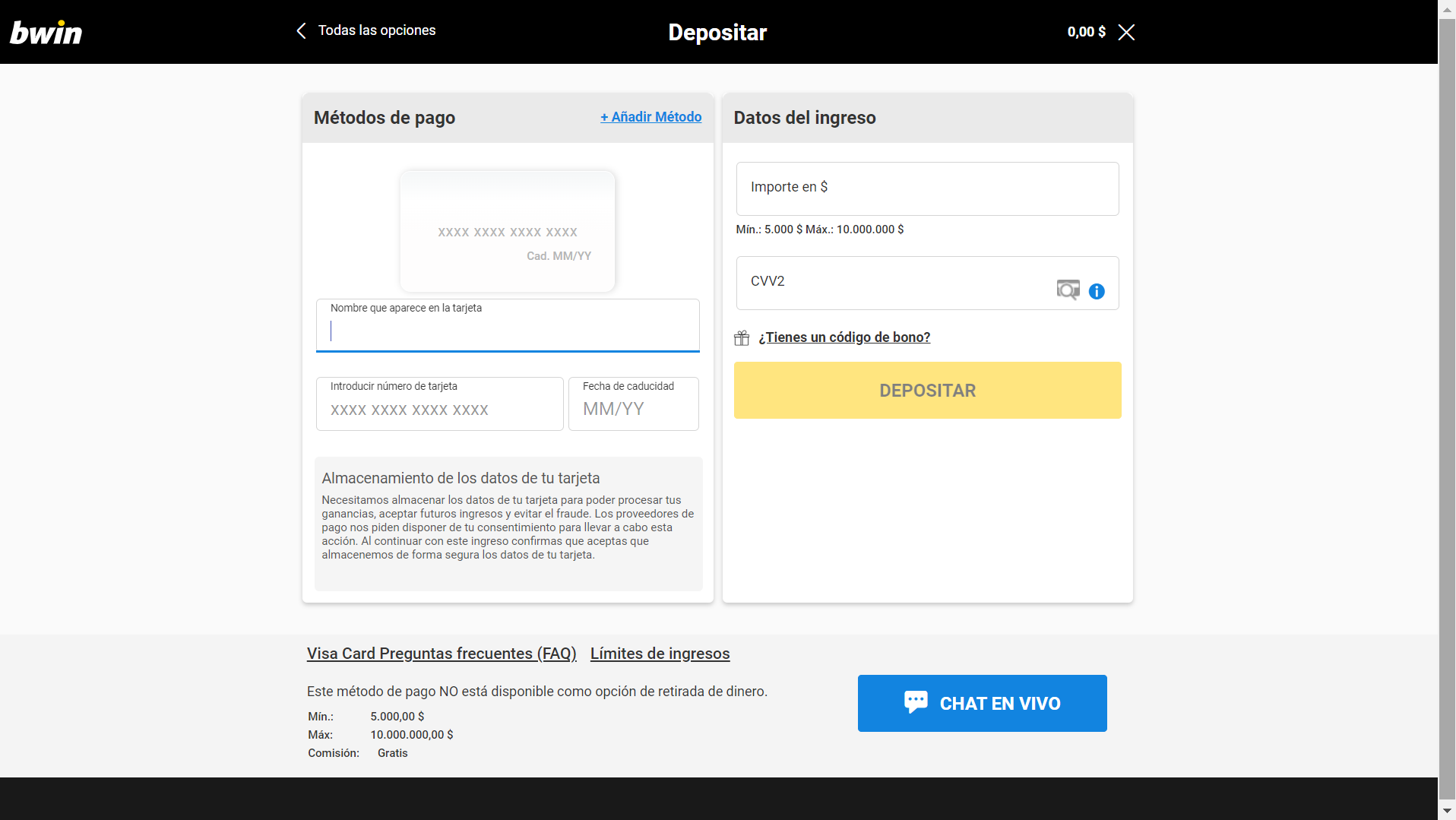Click the 10.000.000,00 $ maximum value
The width and height of the screenshot is (1456, 820).
click(412, 735)
